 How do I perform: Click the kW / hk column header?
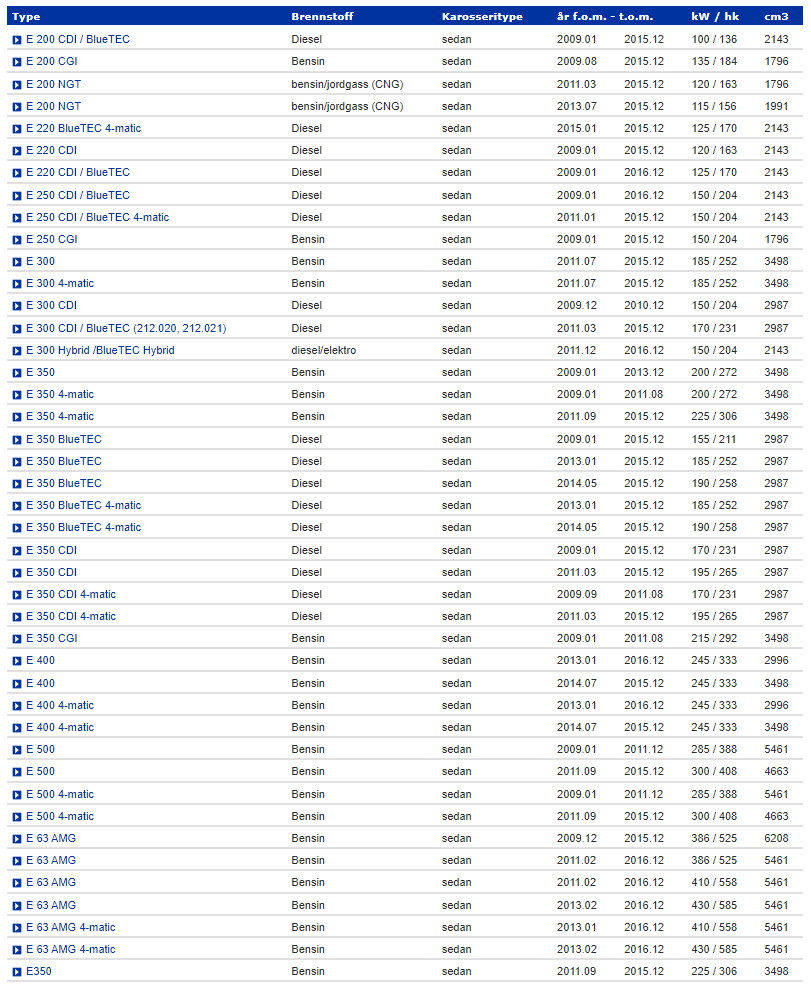tap(715, 16)
